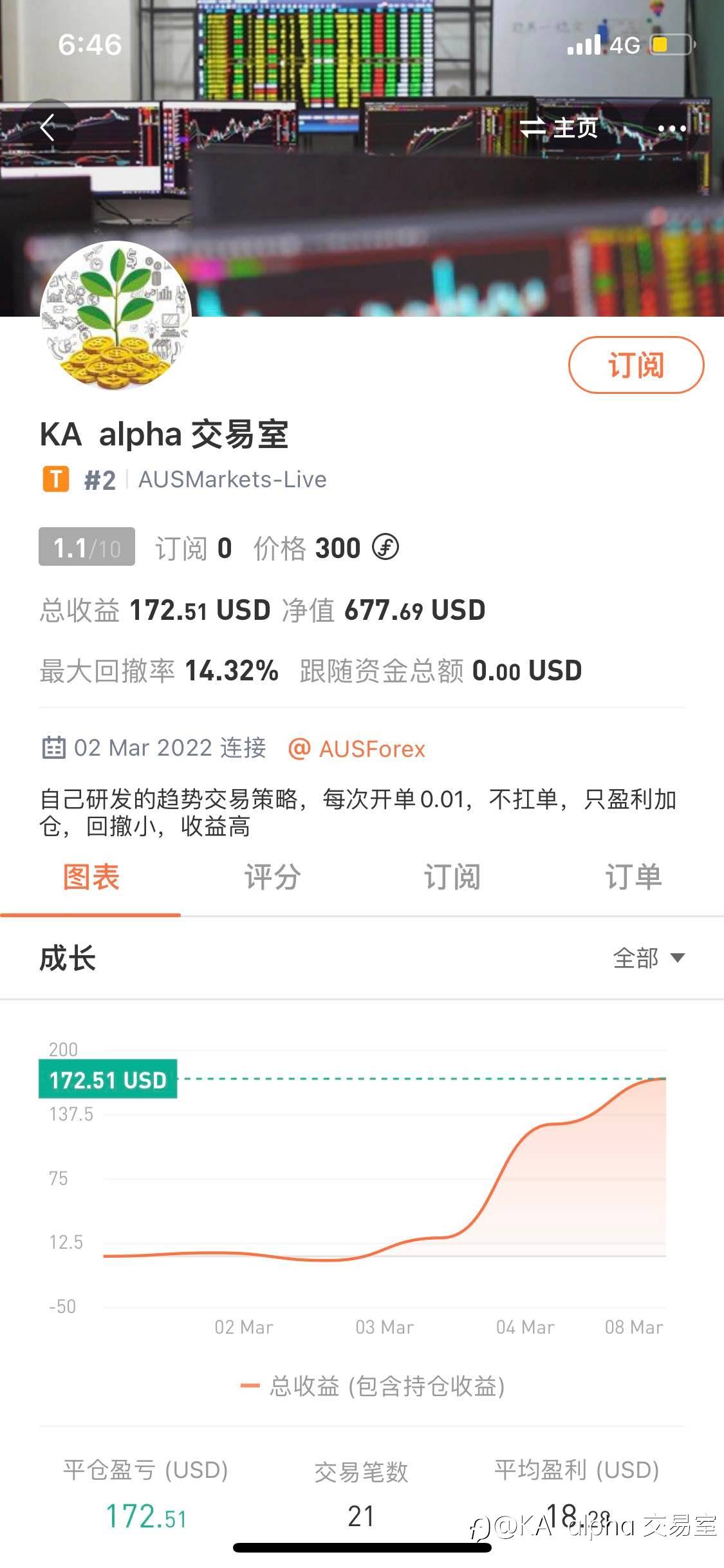Tap the 172.51 USD chart value label

click(x=108, y=1079)
